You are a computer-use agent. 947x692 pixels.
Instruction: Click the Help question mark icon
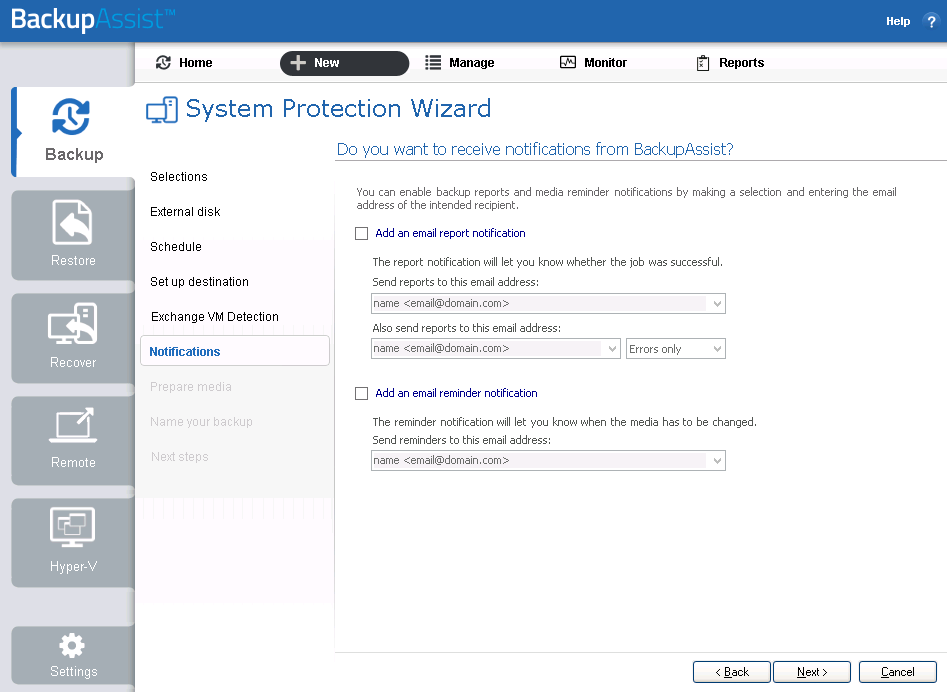(x=931, y=21)
